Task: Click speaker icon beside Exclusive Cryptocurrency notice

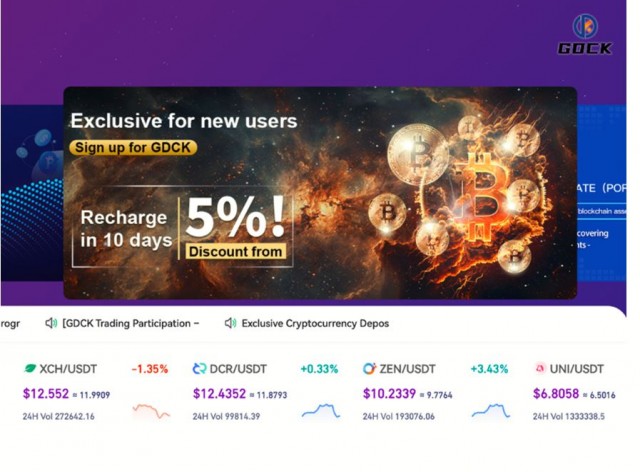Action: click(x=230, y=323)
